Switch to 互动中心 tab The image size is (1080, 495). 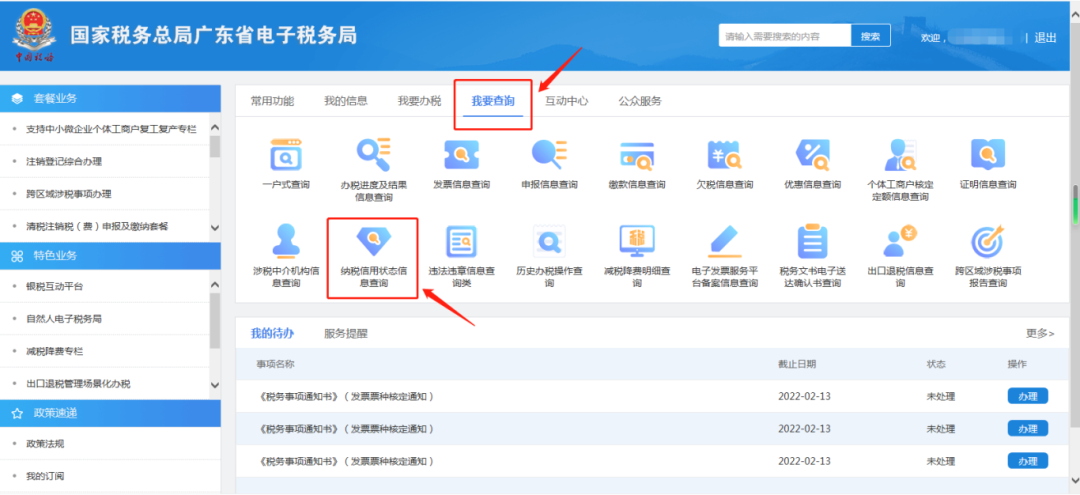566,101
